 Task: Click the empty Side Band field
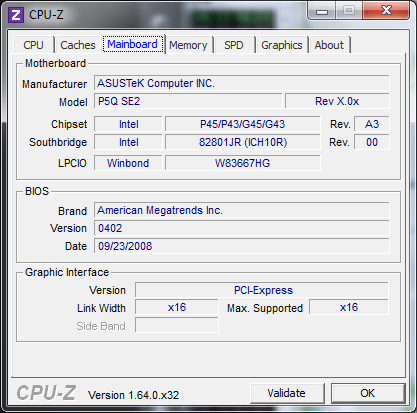point(177,325)
